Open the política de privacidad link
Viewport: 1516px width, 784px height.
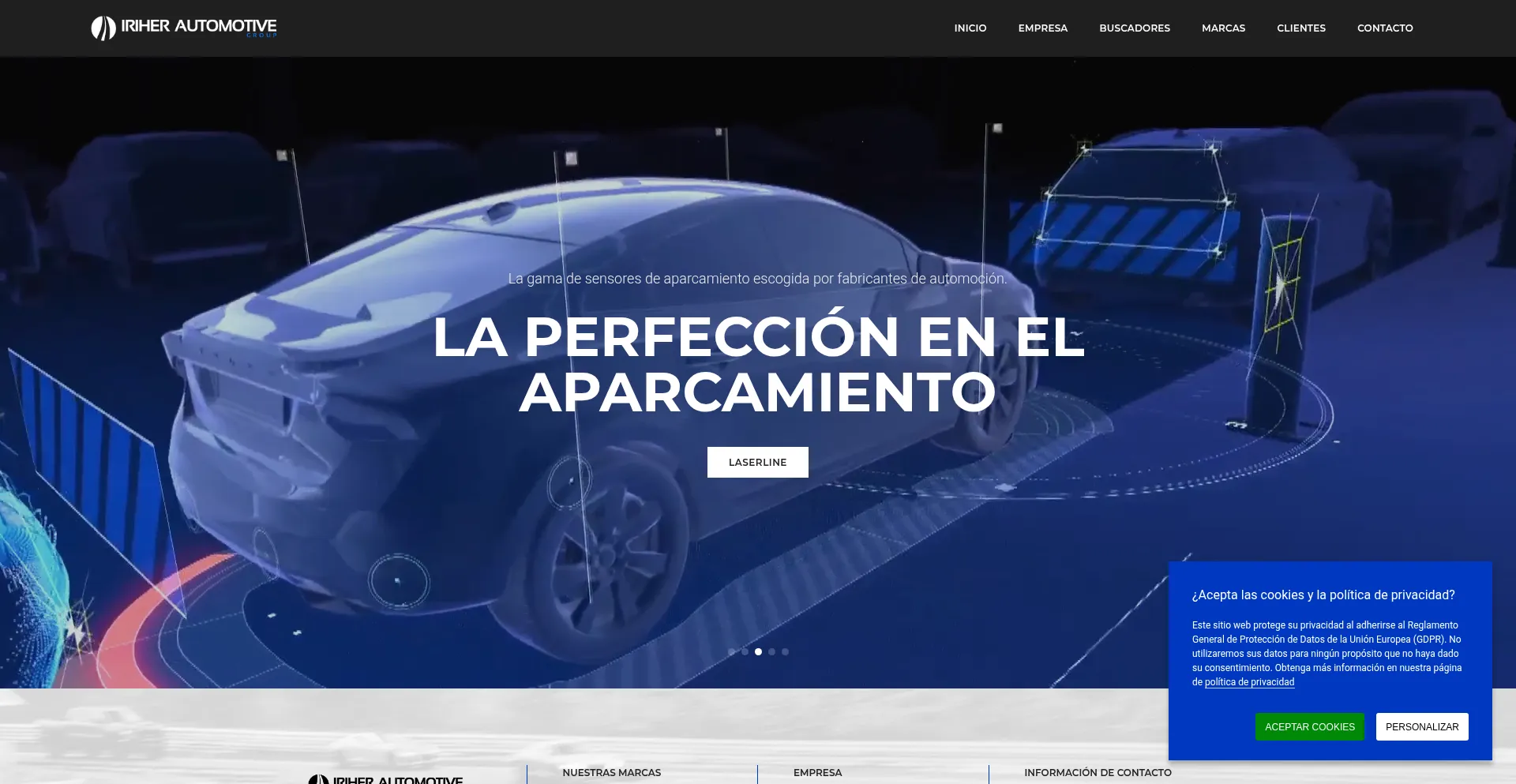tap(1249, 682)
